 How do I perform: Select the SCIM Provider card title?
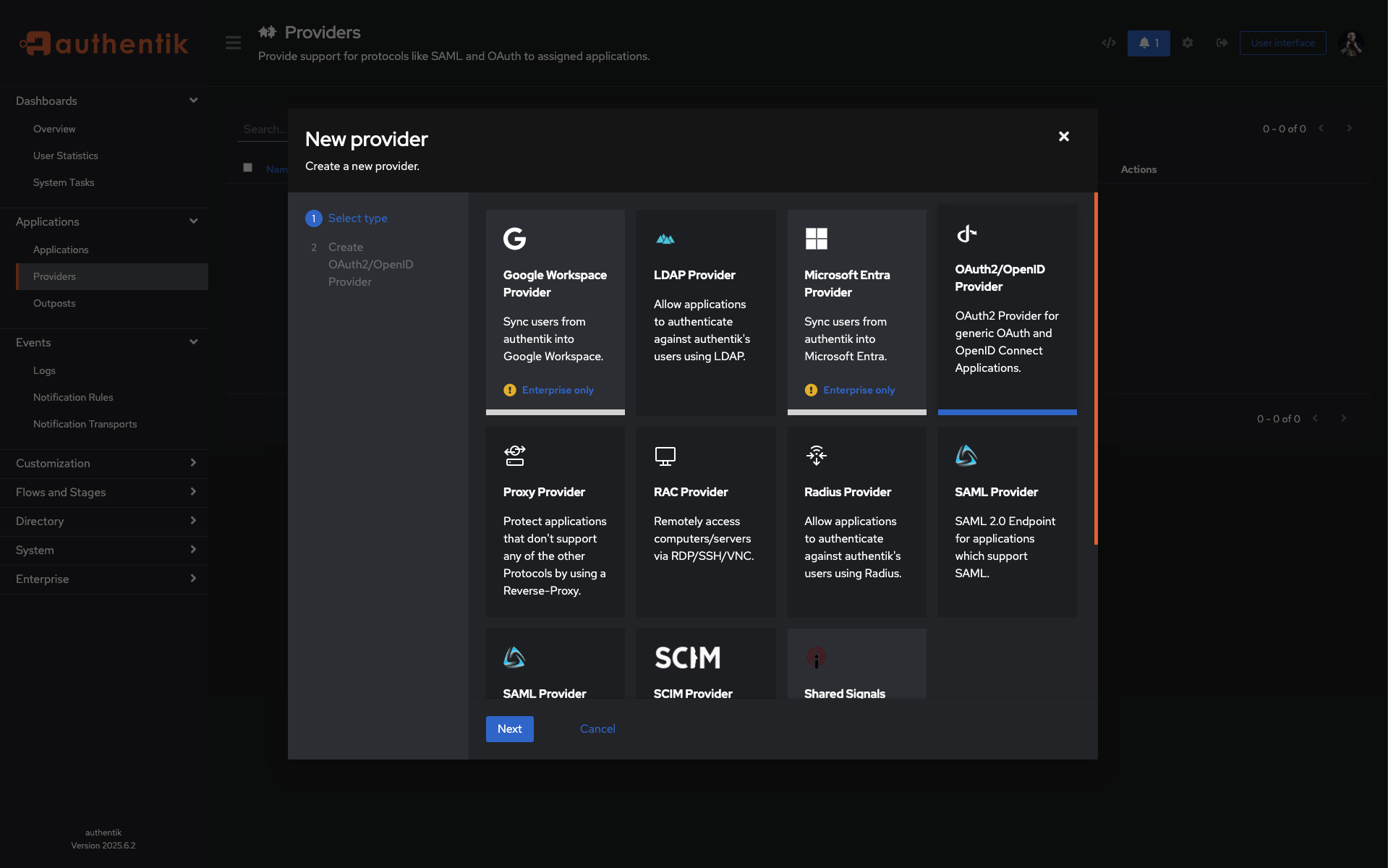tap(693, 693)
